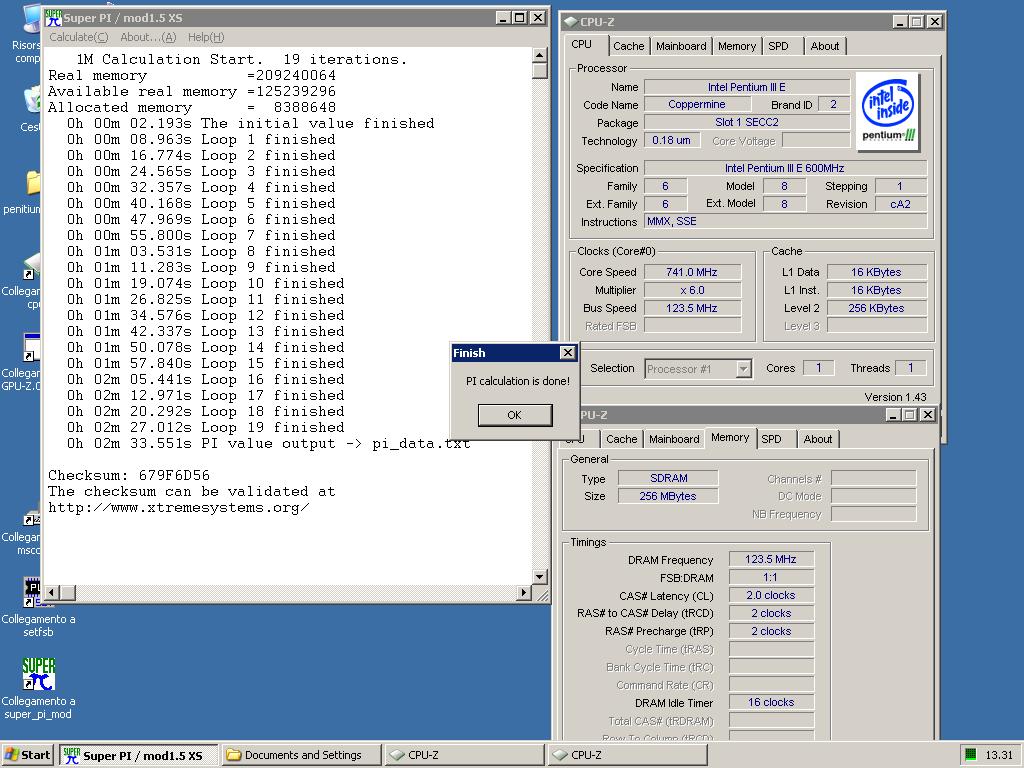Open the Calculate(C) menu in Super PI
Image resolution: width=1024 pixels, height=768 pixels.
[x=78, y=37]
